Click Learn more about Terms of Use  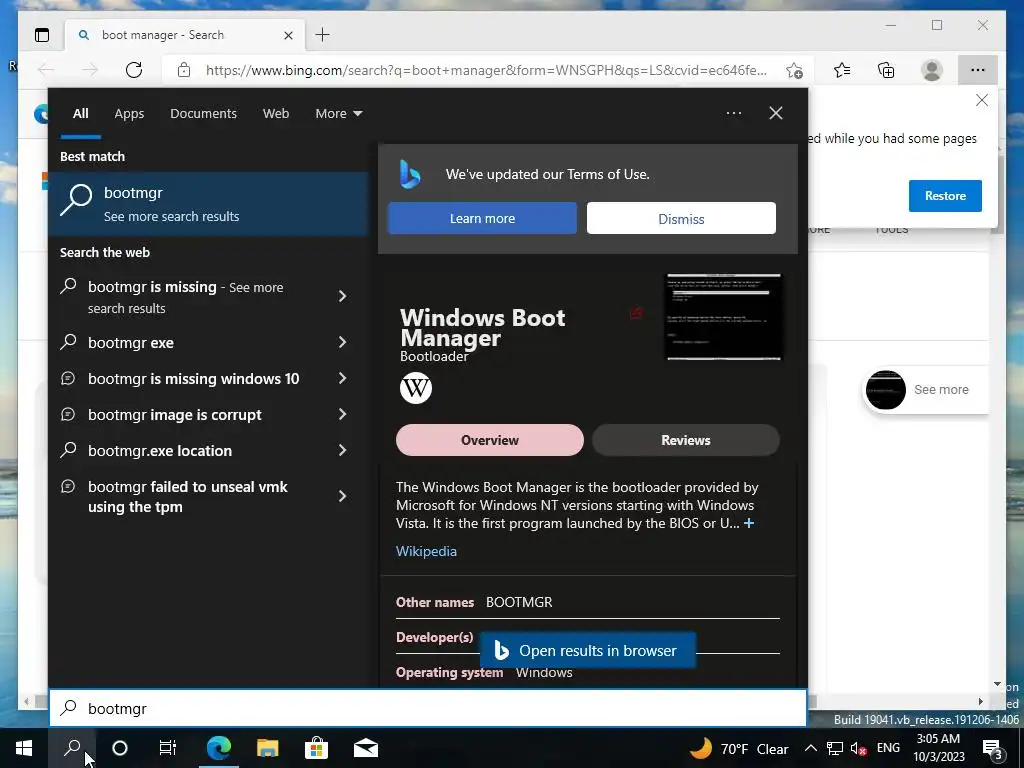(483, 218)
